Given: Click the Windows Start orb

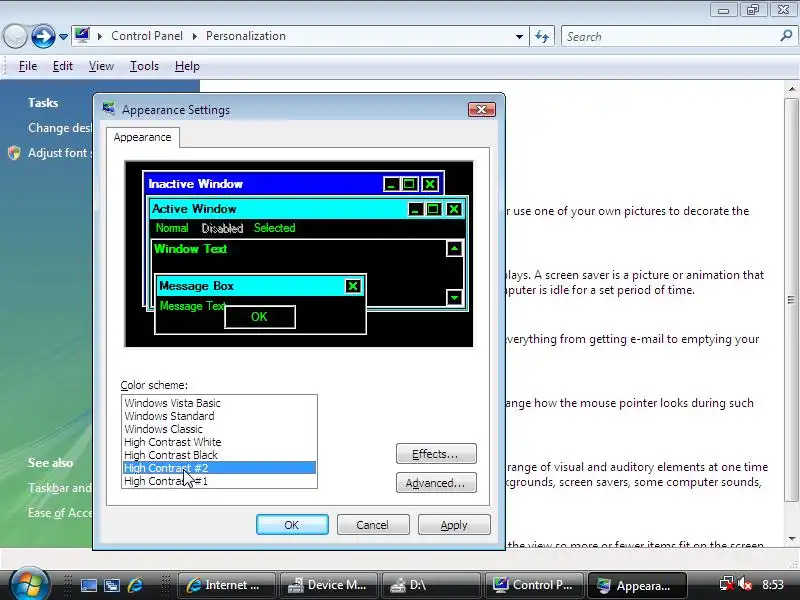Looking at the screenshot, I should (x=29, y=584).
